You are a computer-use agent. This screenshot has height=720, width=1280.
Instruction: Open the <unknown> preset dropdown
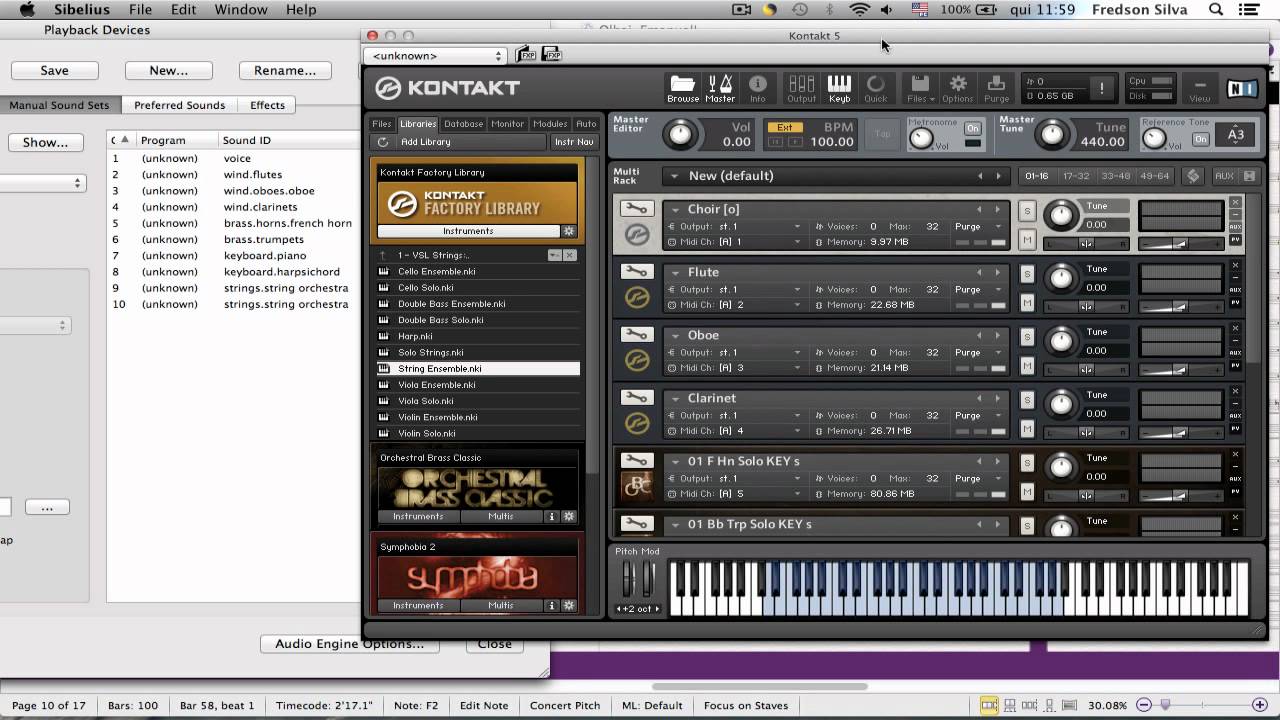pyautogui.click(x=435, y=56)
